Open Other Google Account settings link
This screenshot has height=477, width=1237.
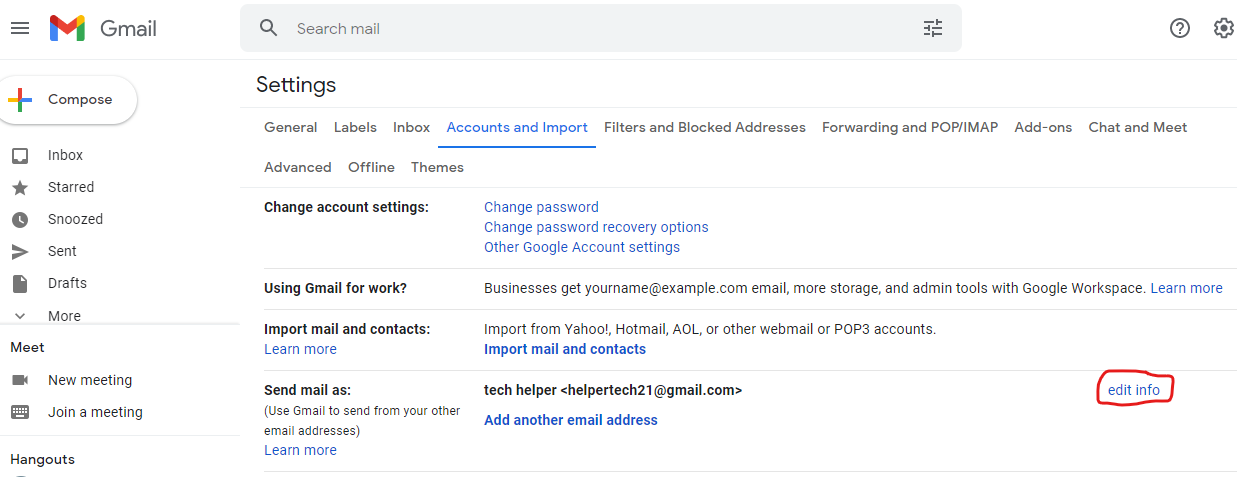pos(582,247)
